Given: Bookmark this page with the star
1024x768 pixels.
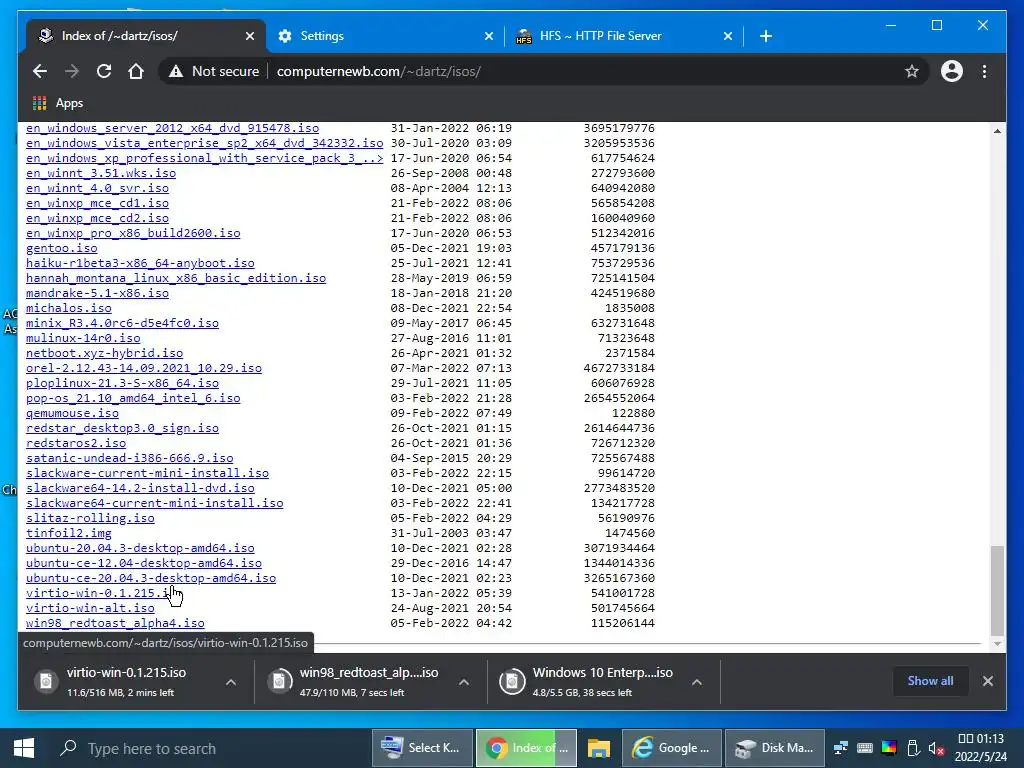Looking at the screenshot, I should click(912, 71).
